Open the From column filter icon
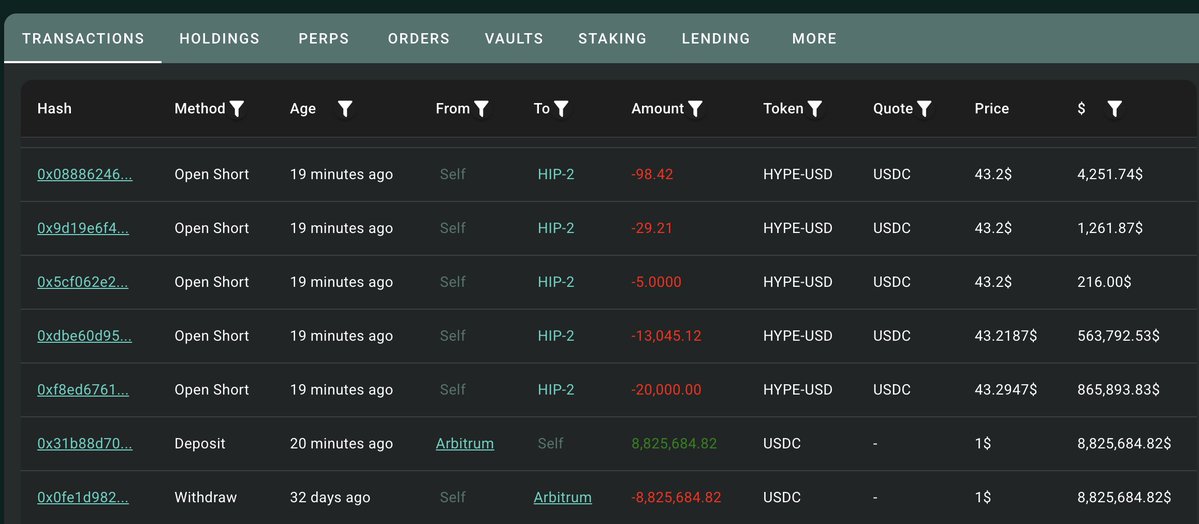 click(x=481, y=109)
